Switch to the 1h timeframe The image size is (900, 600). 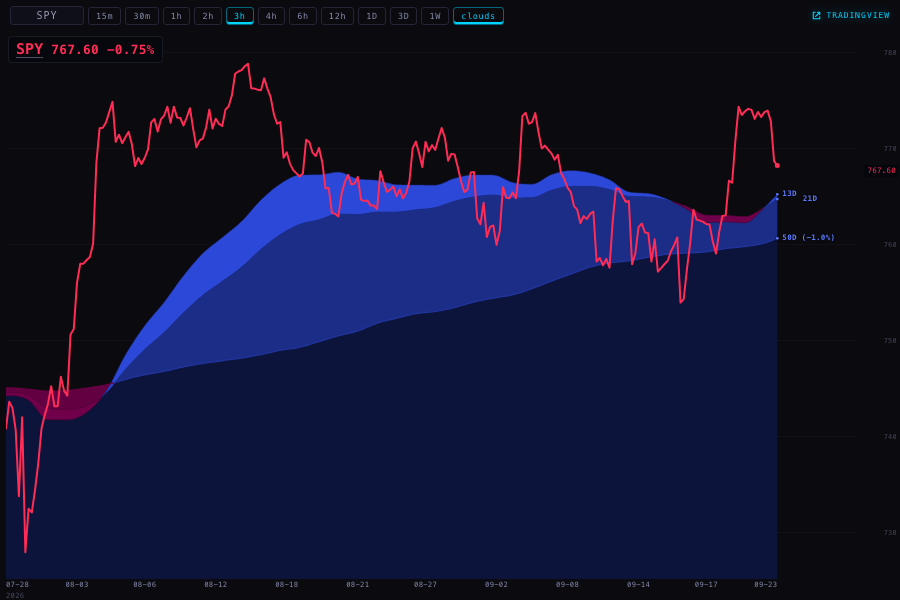[176, 16]
